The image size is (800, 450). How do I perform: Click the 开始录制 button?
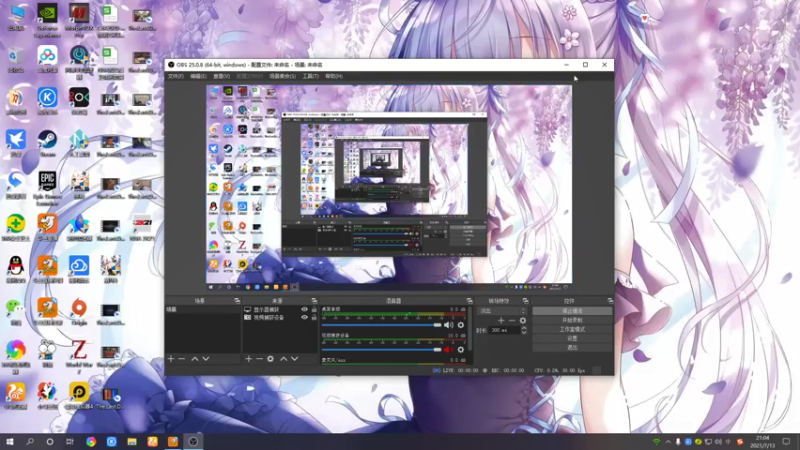click(x=572, y=320)
